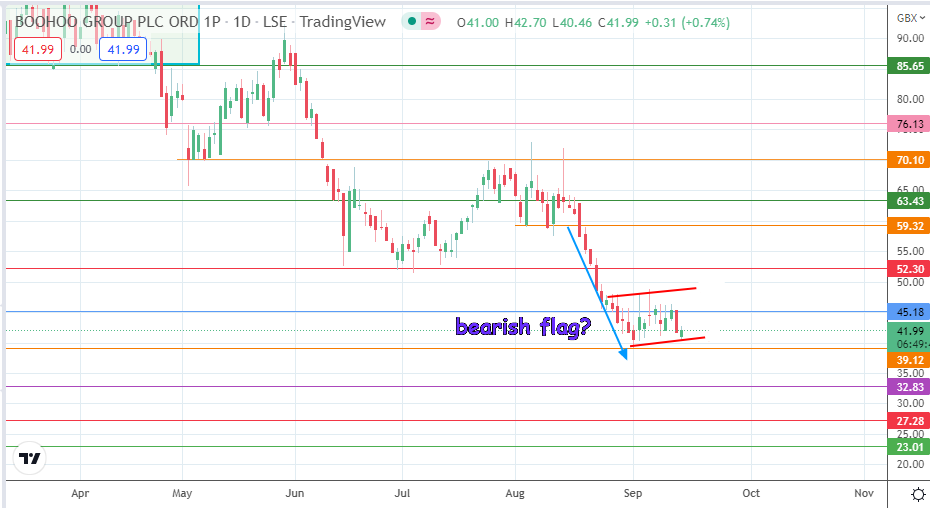Click the Aug label on time axis
Screen dimensions: 930x508
pyautogui.click(x=515, y=493)
